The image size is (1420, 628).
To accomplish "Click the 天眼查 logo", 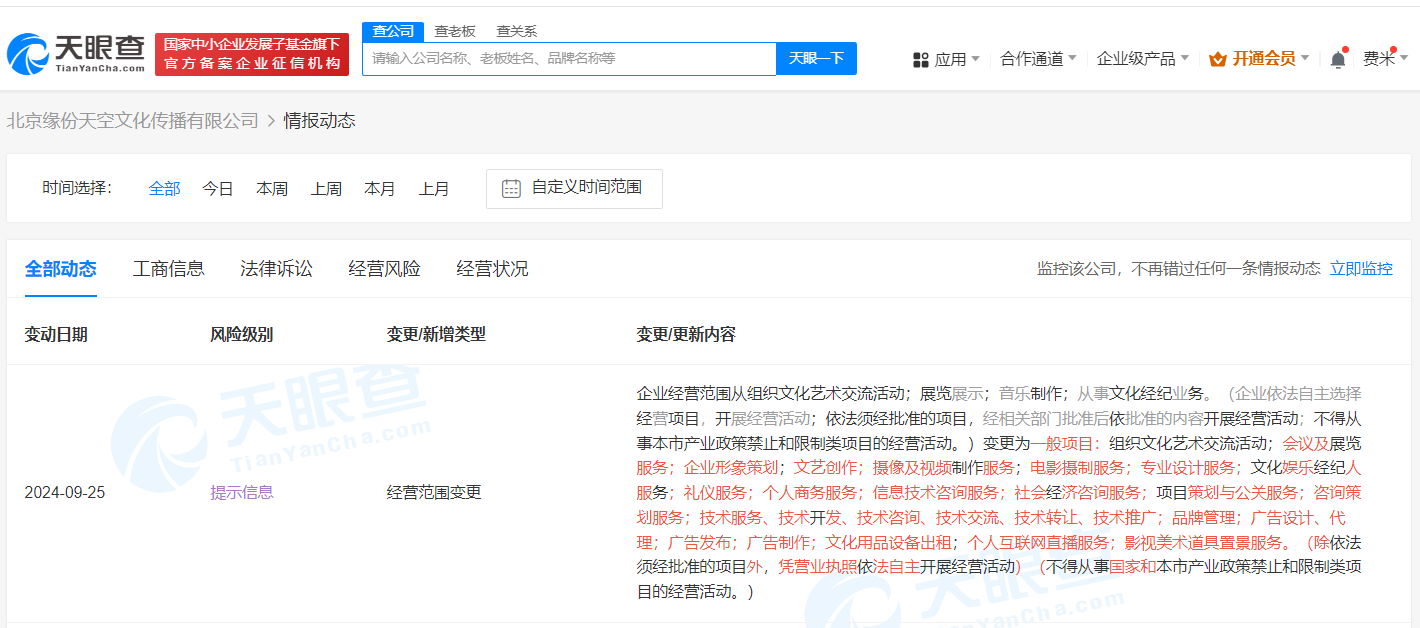I will point(76,54).
